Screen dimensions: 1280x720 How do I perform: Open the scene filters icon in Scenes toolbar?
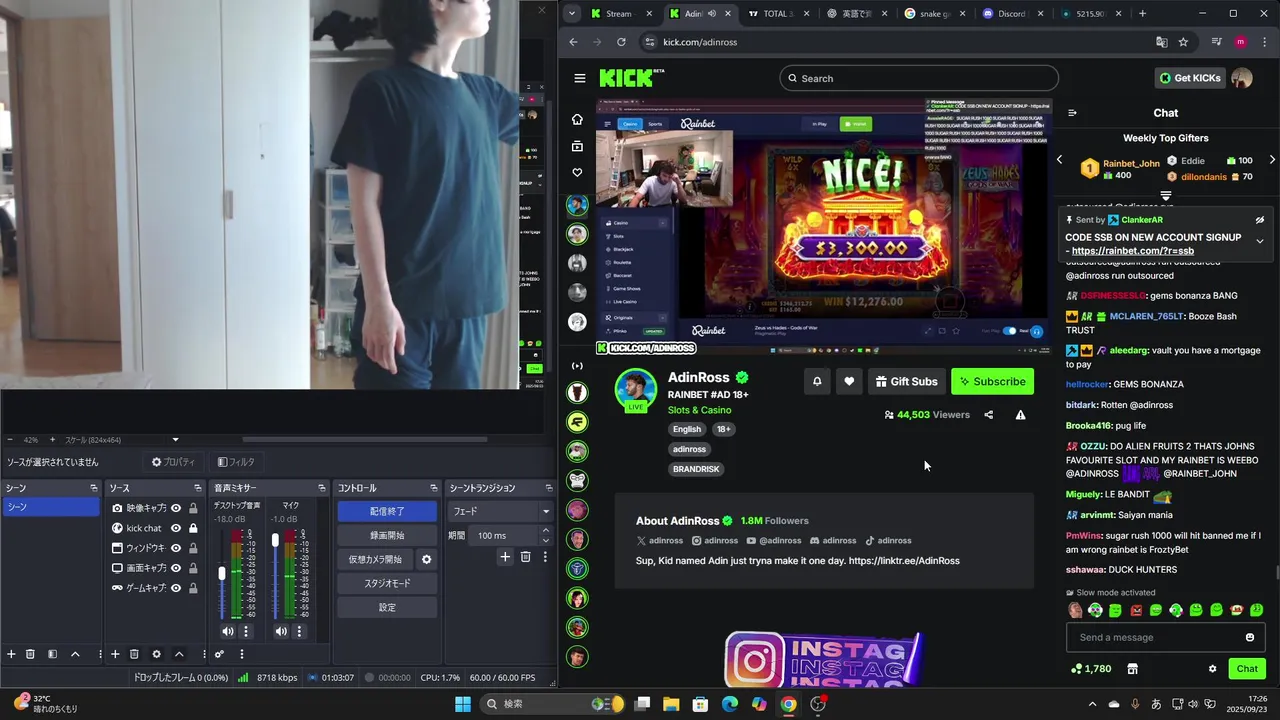(52, 654)
